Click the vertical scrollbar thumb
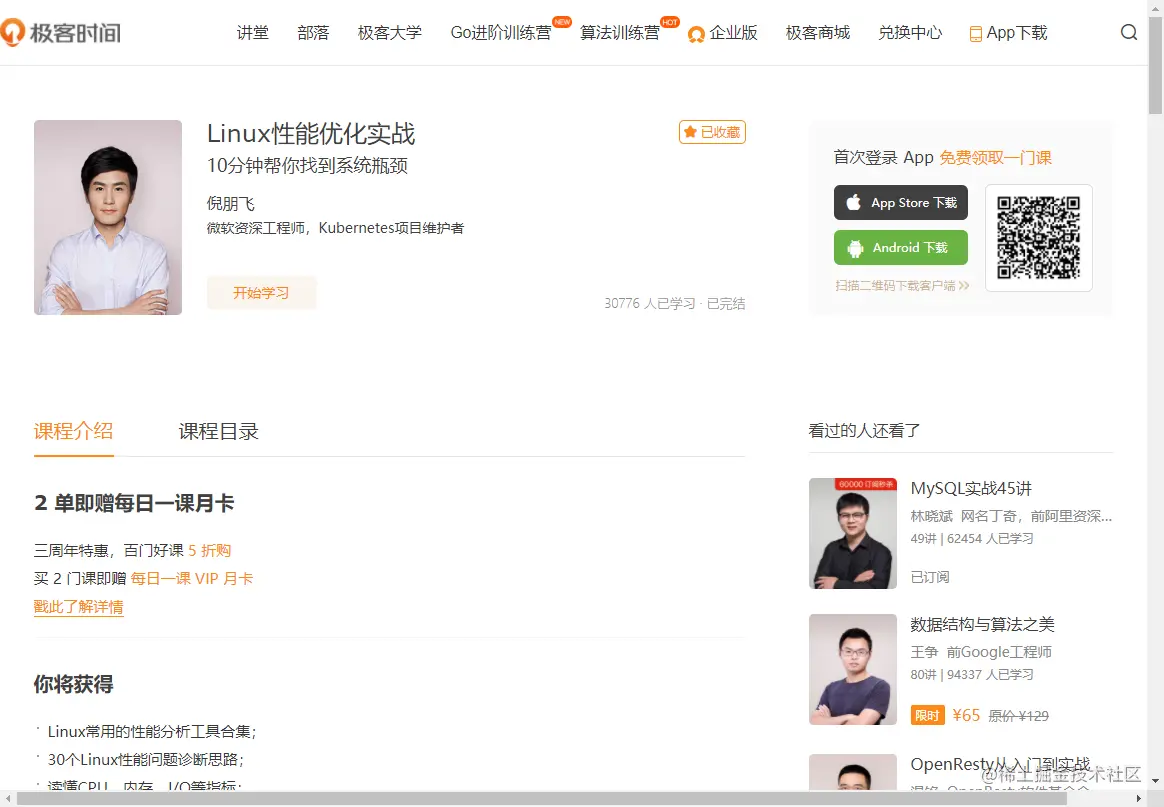The height and width of the screenshot is (807, 1164). click(x=1155, y=65)
